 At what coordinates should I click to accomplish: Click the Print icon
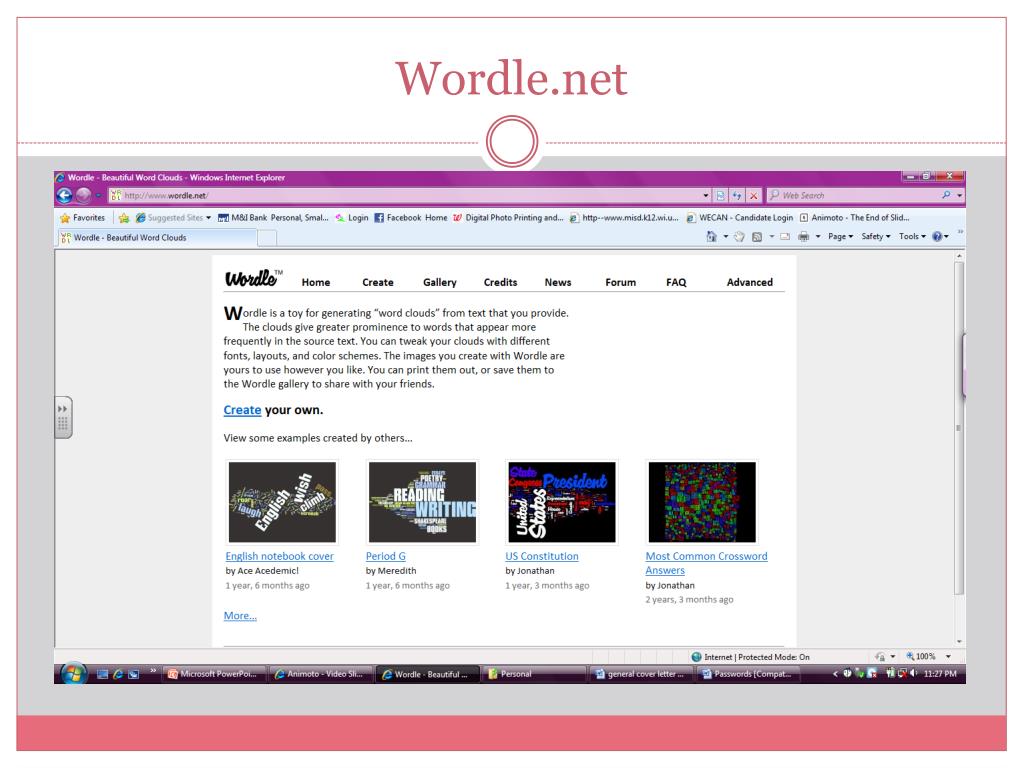click(803, 236)
